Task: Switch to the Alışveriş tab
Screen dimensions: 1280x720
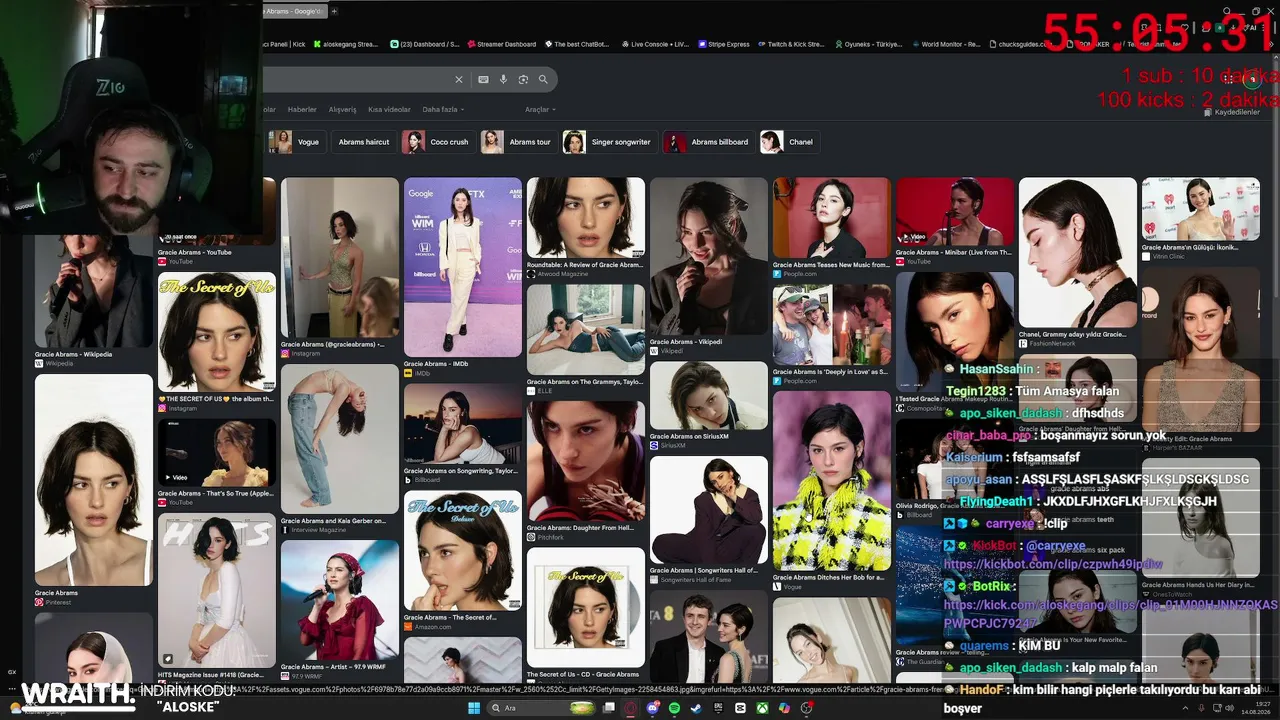Action: [x=343, y=110]
